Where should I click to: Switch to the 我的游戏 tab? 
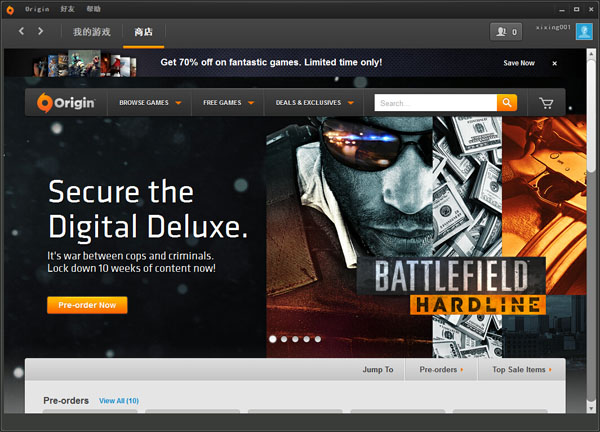[x=92, y=32]
